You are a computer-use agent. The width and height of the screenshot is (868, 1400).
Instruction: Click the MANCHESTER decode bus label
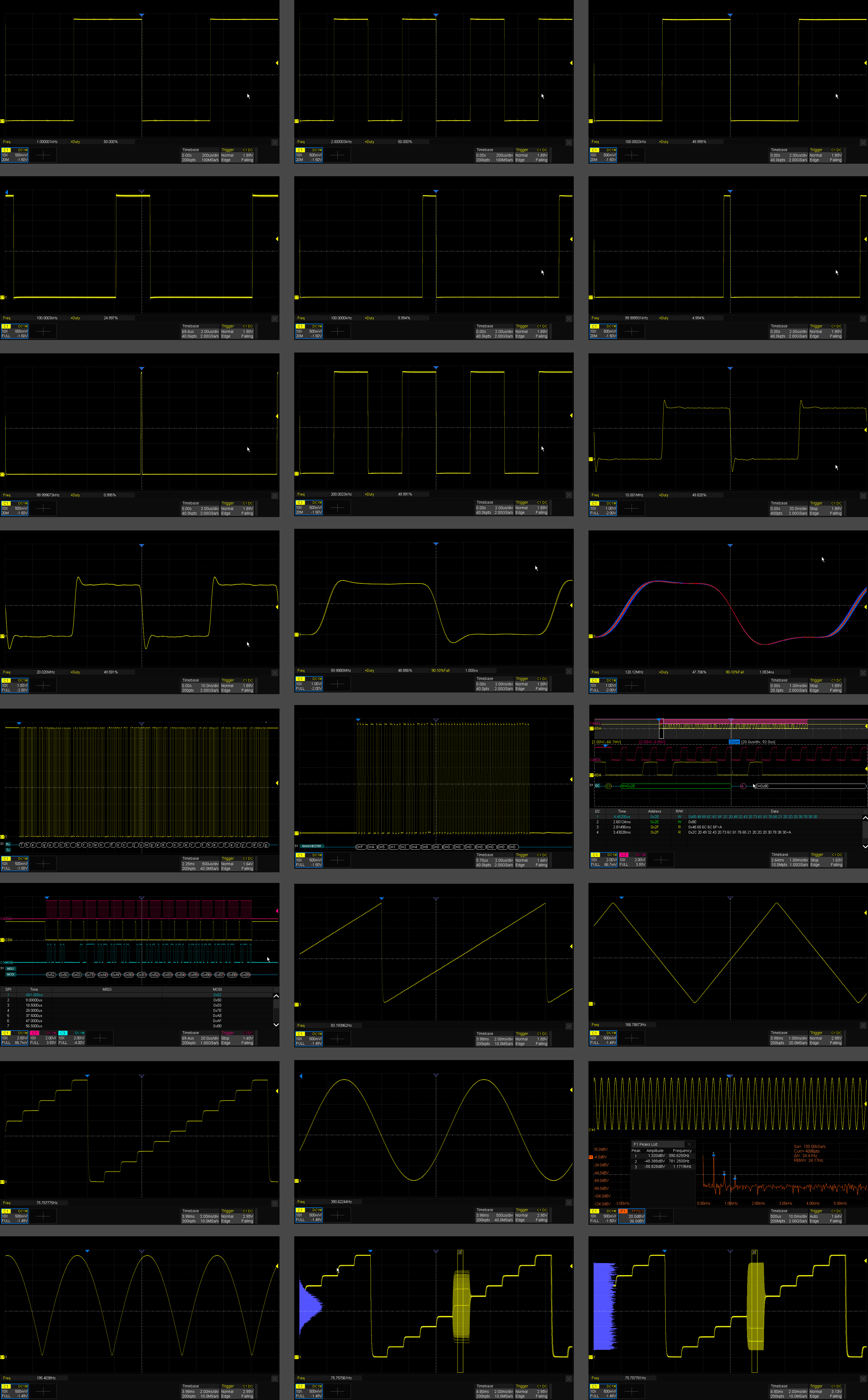[312, 846]
